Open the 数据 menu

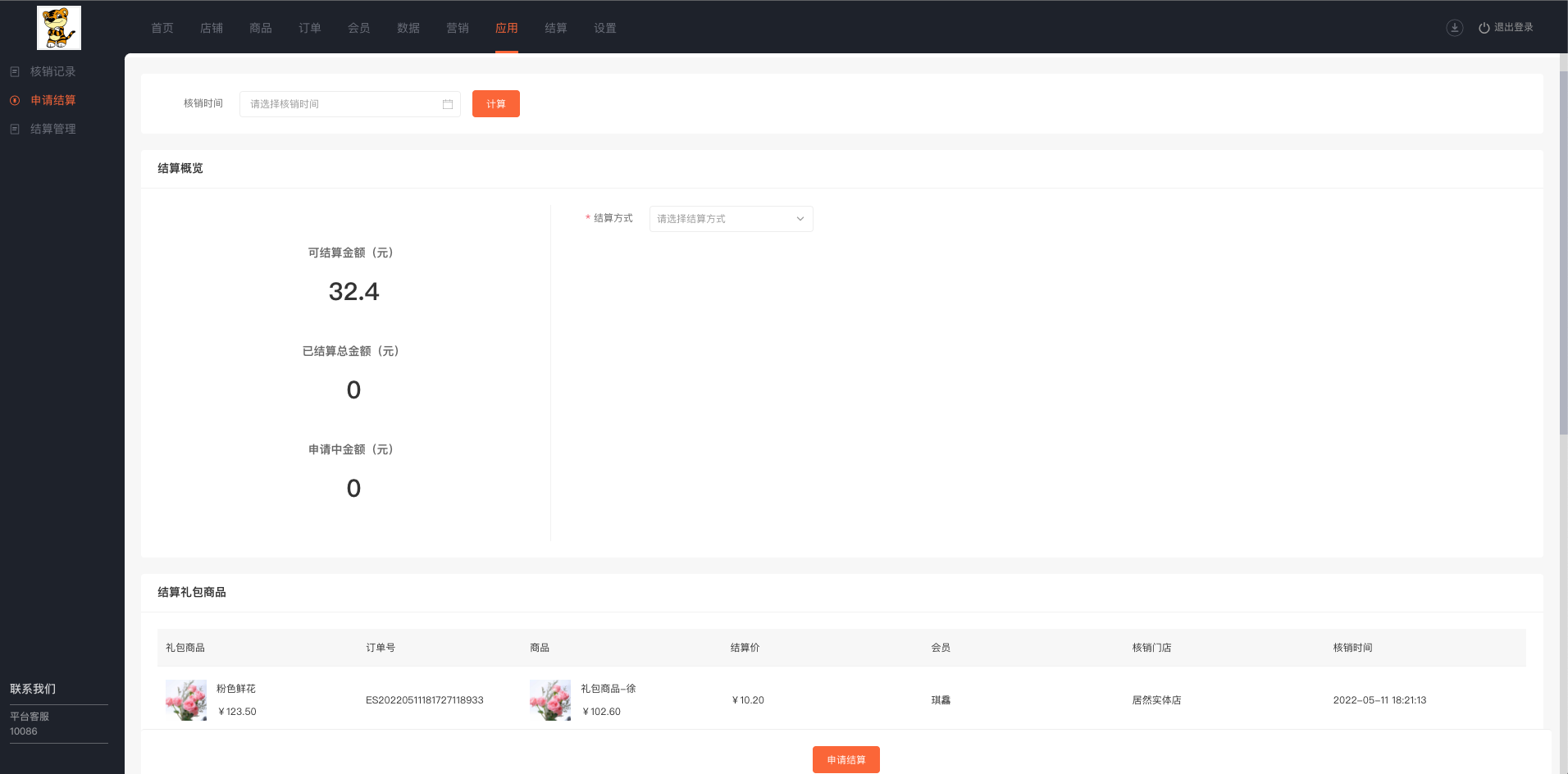tap(408, 28)
